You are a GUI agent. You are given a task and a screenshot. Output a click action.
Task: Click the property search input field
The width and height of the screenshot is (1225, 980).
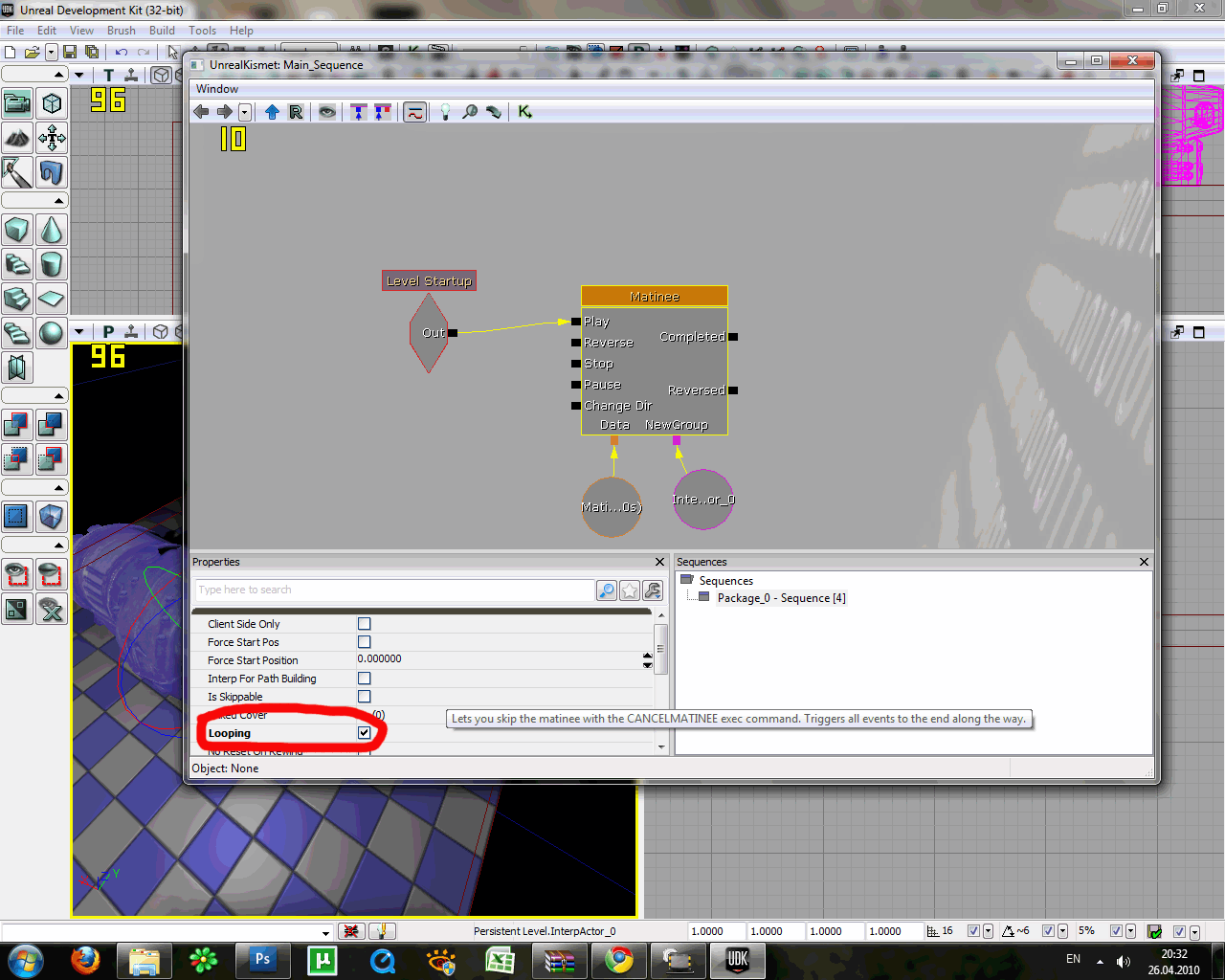[394, 590]
